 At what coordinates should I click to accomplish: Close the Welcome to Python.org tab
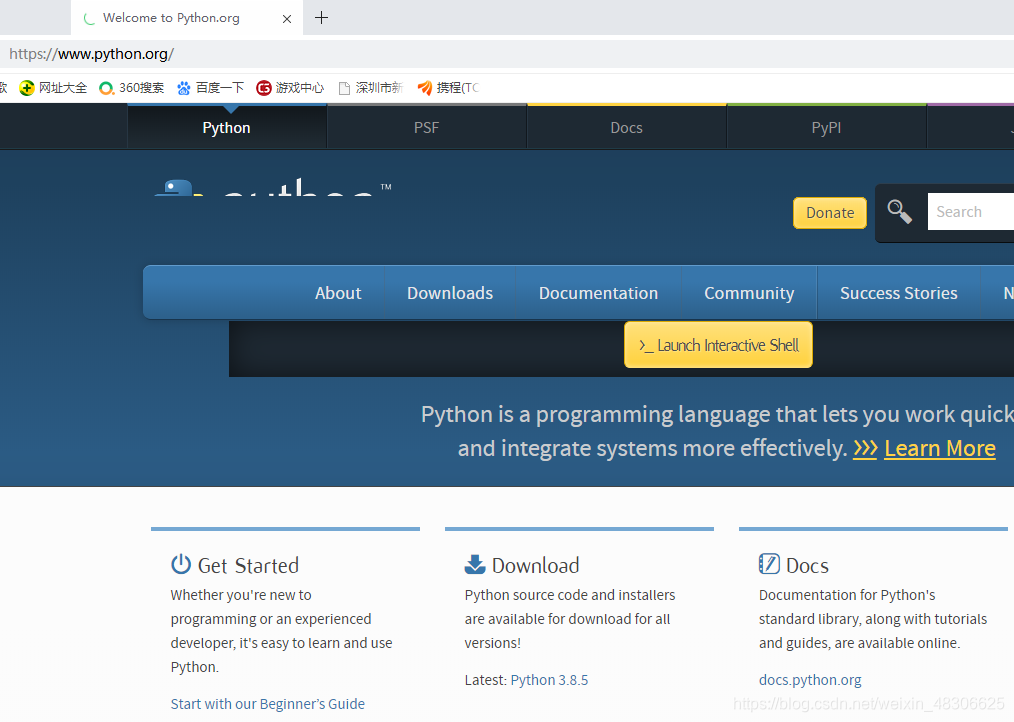point(287,19)
